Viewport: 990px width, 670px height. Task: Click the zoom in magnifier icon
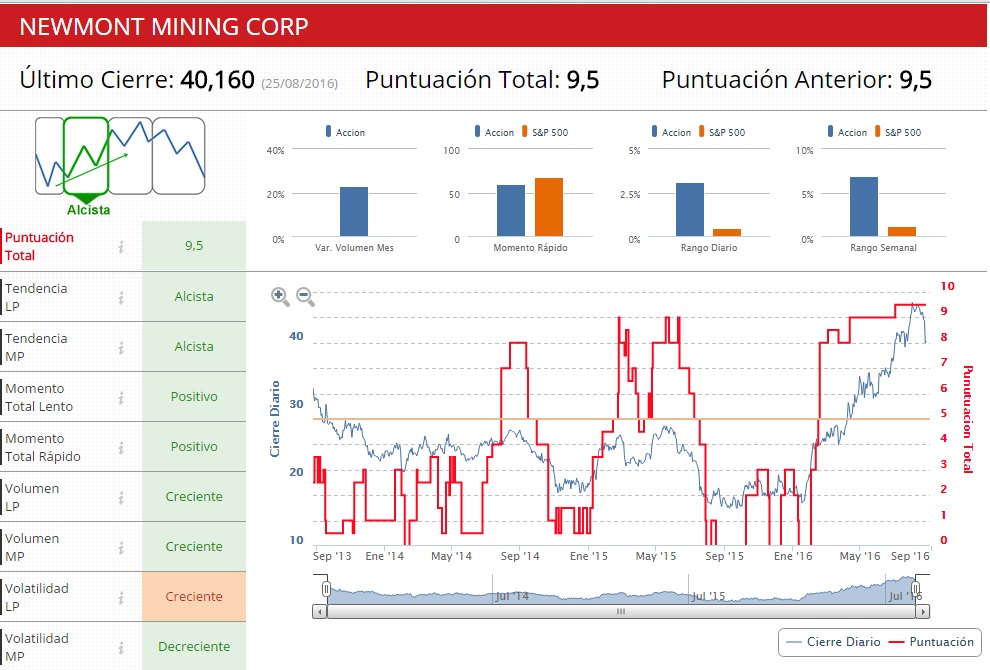coord(280,296)
